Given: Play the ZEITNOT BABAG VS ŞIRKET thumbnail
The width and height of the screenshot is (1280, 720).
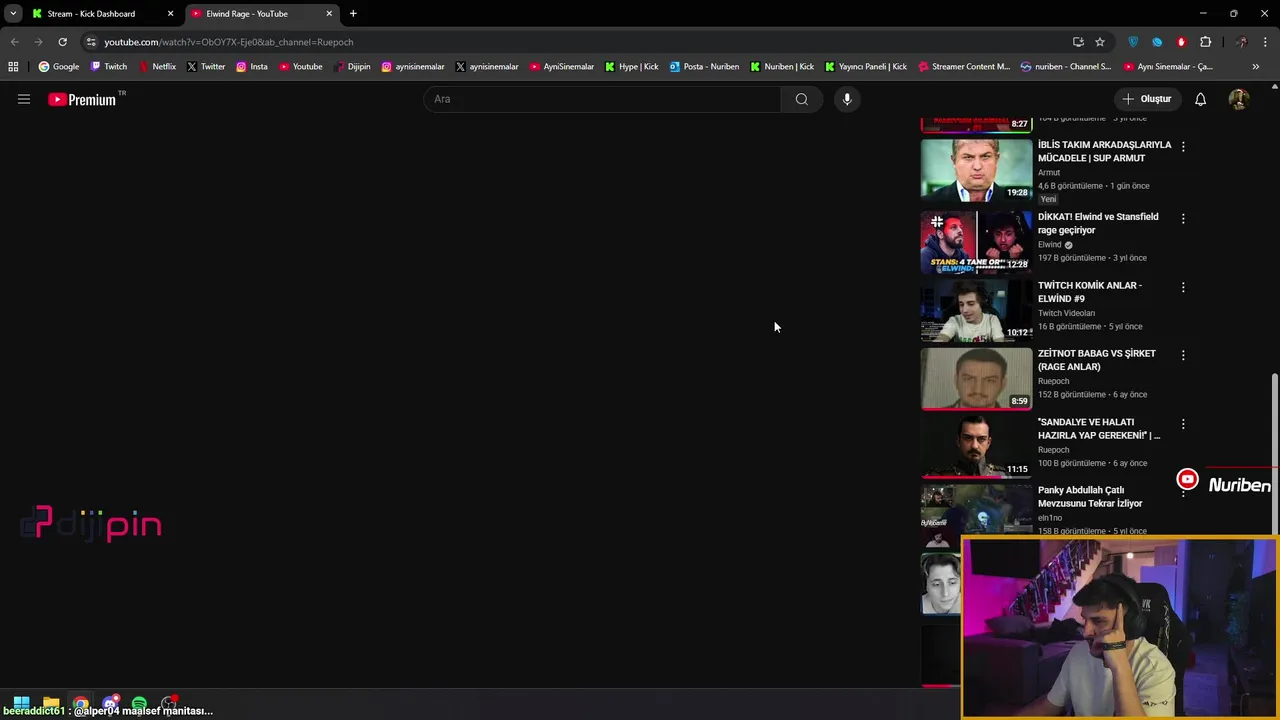Looking at the screenshot, I should click(x=976, y=378).
